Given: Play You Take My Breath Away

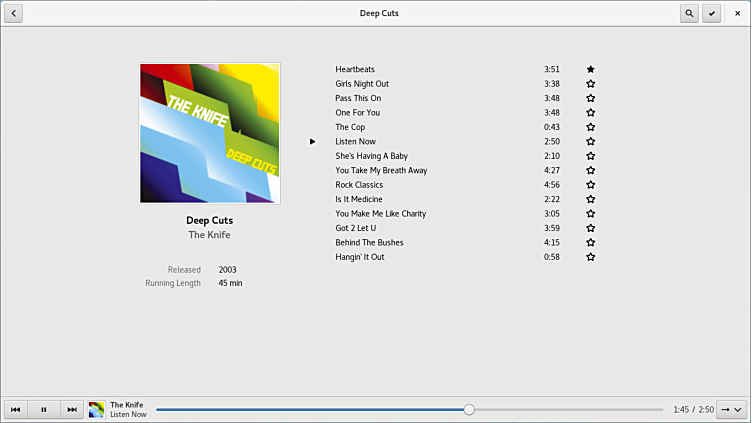Looking at the screenshot, I should coord(381,170).
